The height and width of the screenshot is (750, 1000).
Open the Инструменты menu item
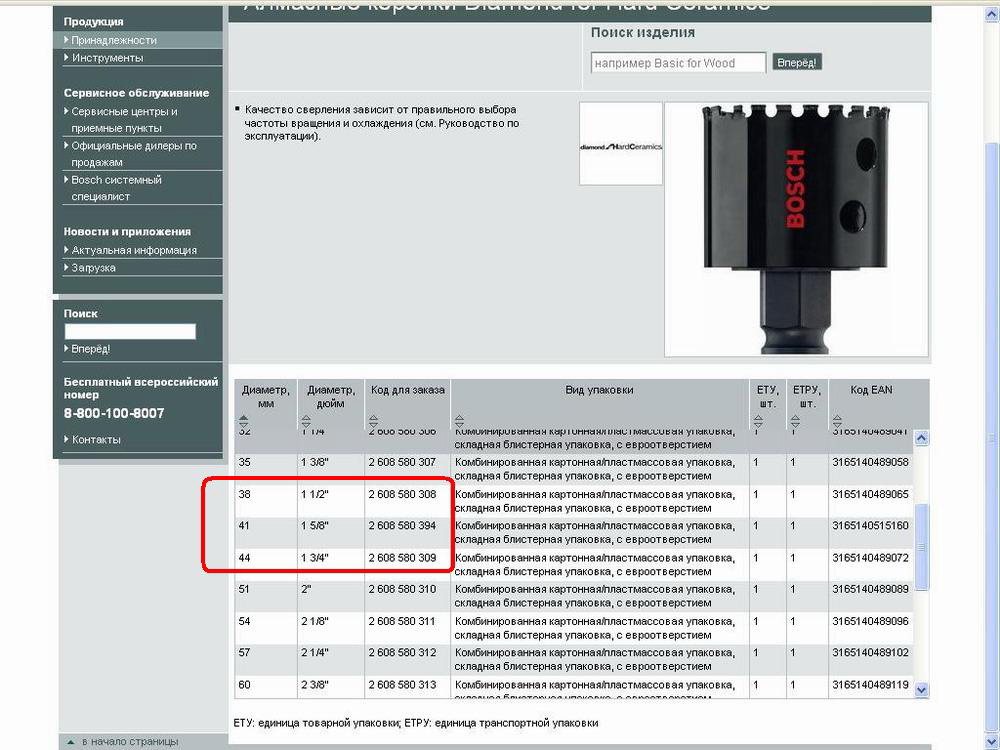pos(108,58)
